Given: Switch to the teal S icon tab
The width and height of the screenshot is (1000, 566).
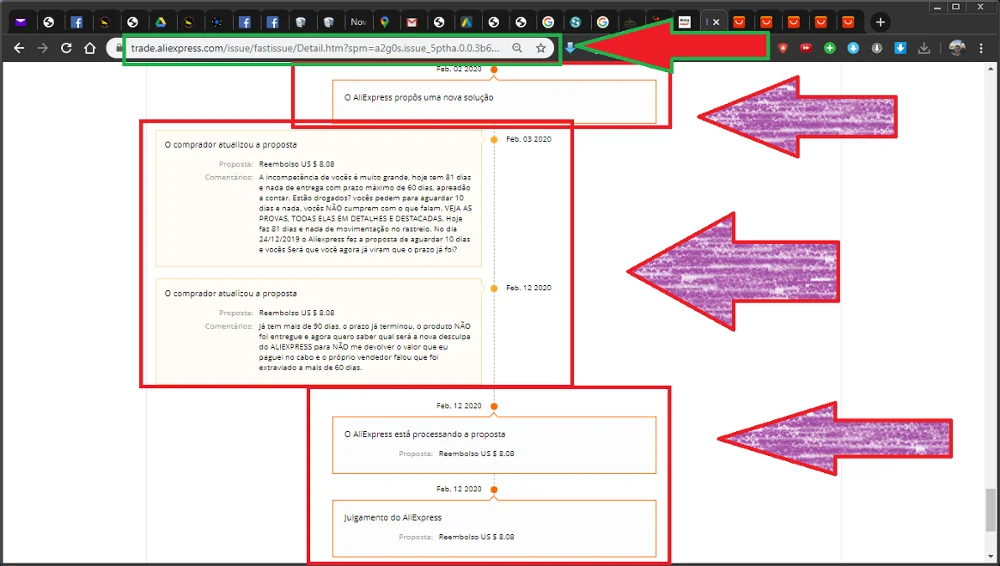Looking at the screenshot, I should click(x=575, y=22).
